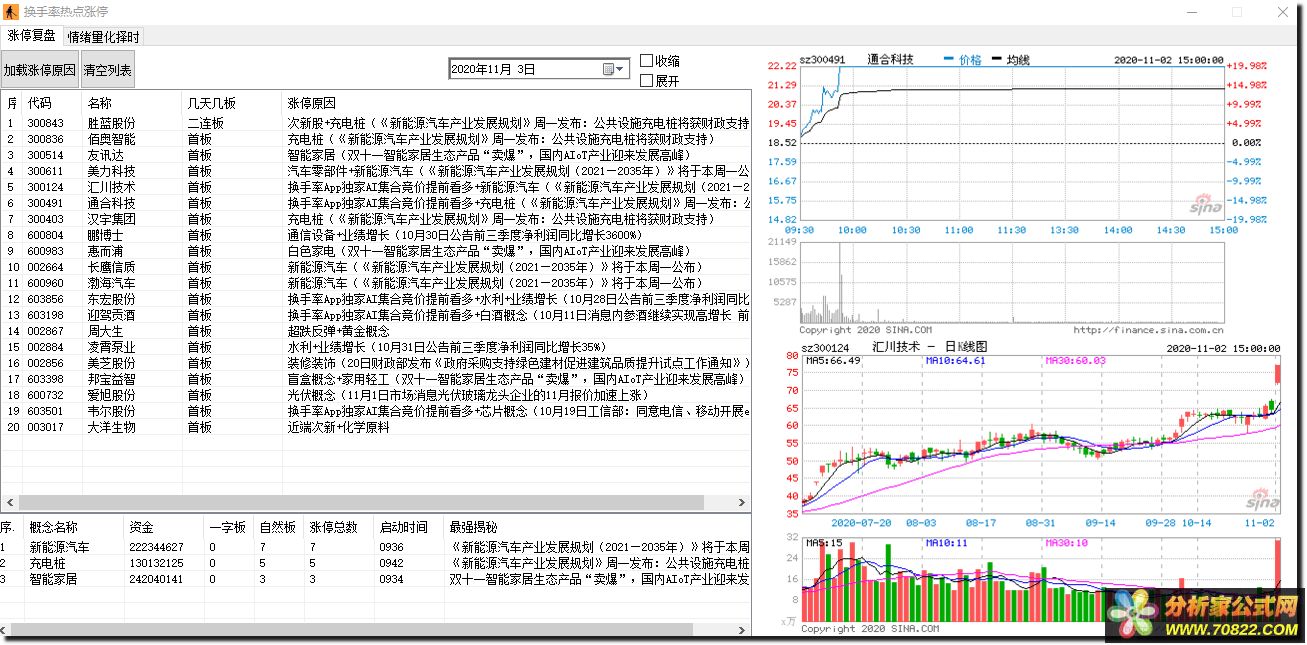Sort by 自然板 column header
Image resolution: width=1307 pixels, height=645 pixels.
click(280, 527)
